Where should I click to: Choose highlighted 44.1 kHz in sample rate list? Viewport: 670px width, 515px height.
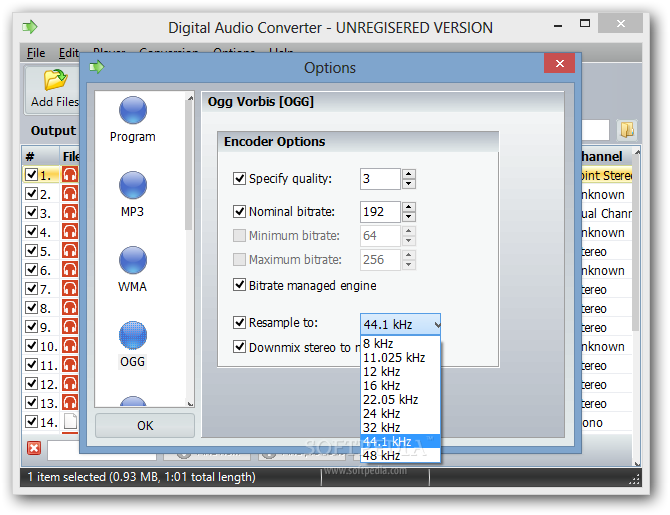pyautogui.click(x=400, y=441)
